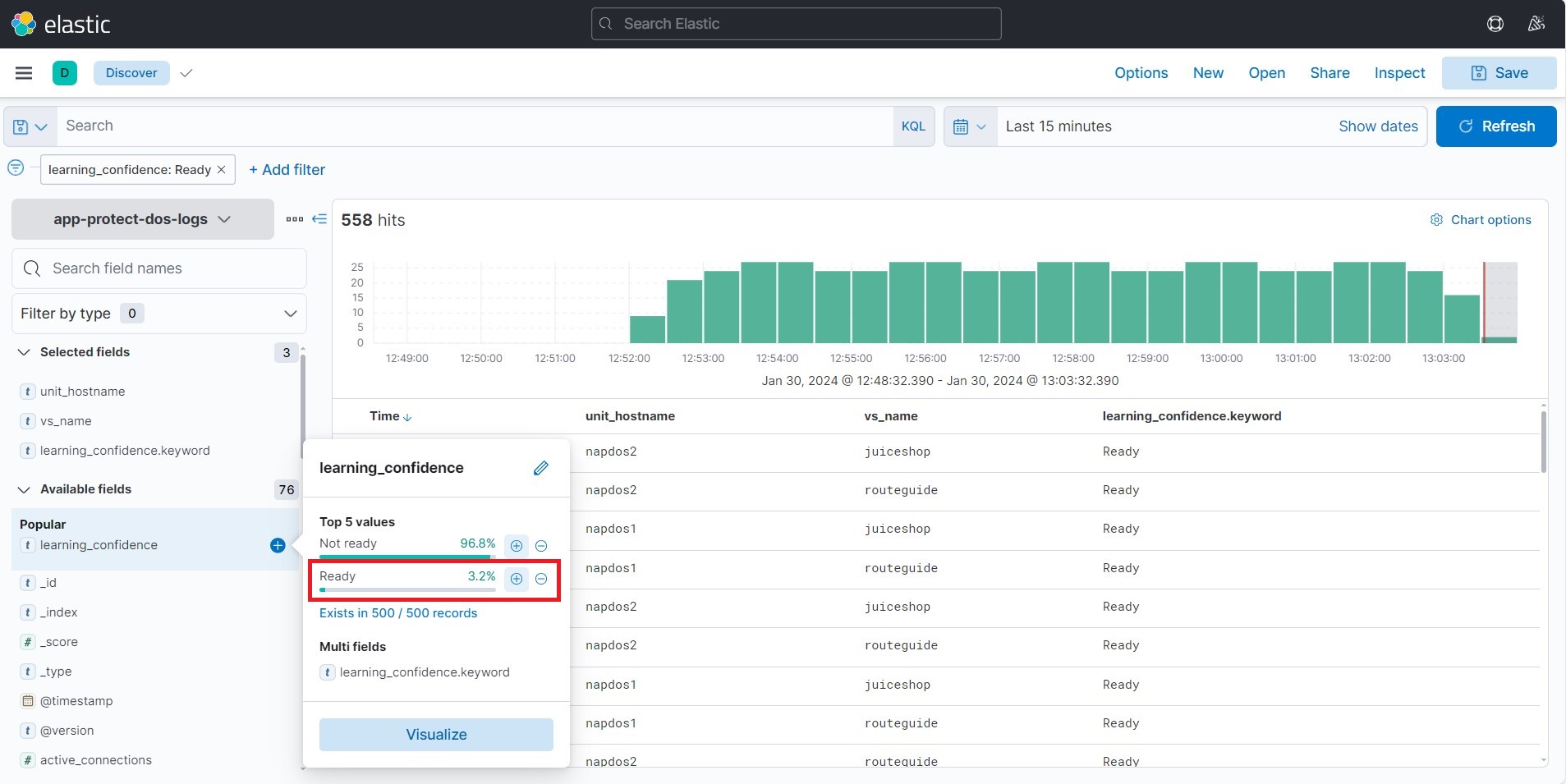Filter out the Not ready value with the minus icon
This screenshot has width=1566, height=784.
tap(541, 546)
